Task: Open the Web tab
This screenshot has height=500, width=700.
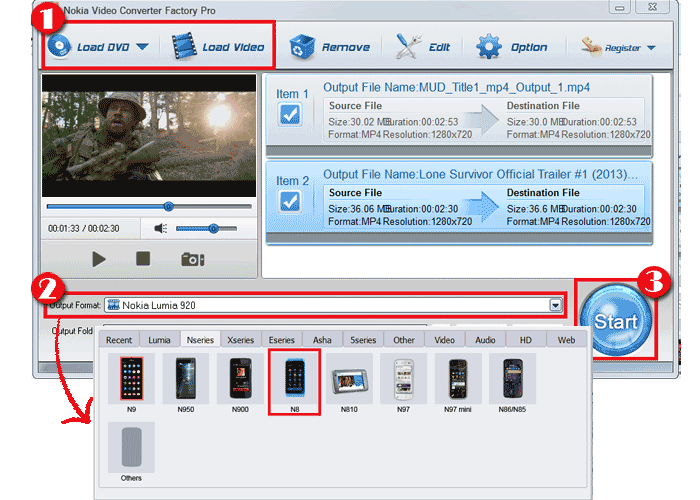Action: tap(567, 340)
